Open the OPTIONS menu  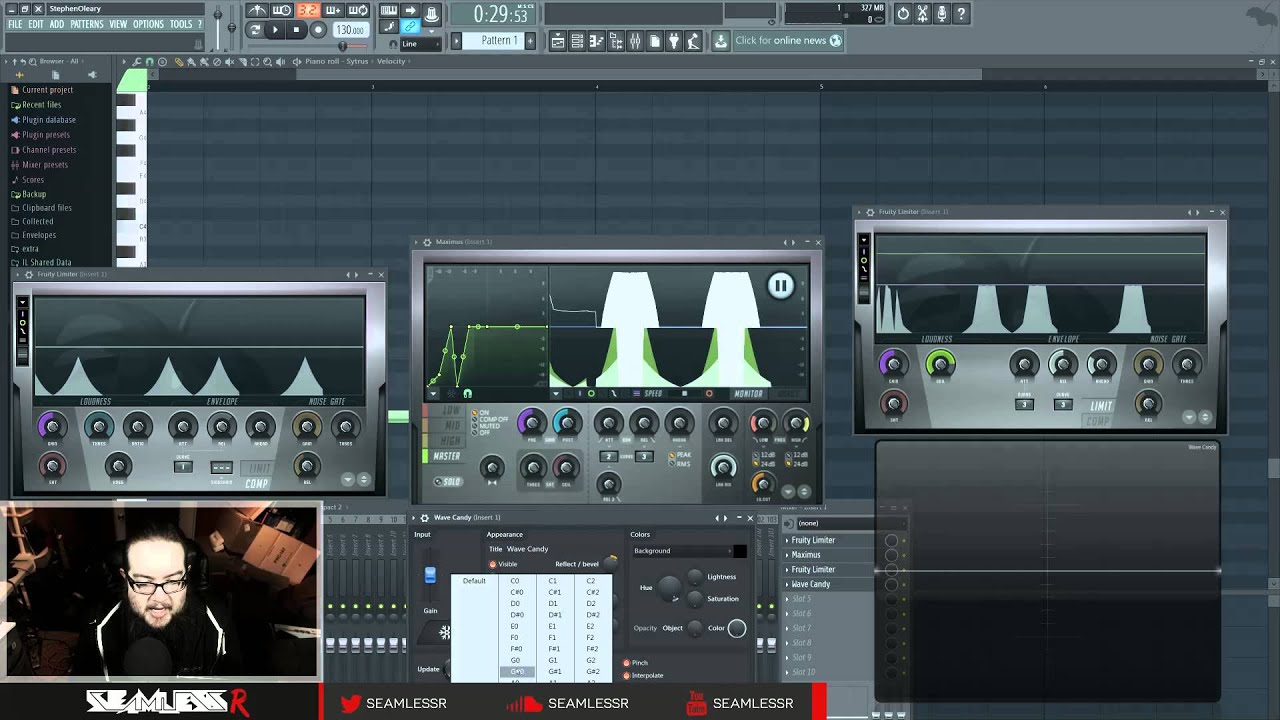[x=148, y=24]
